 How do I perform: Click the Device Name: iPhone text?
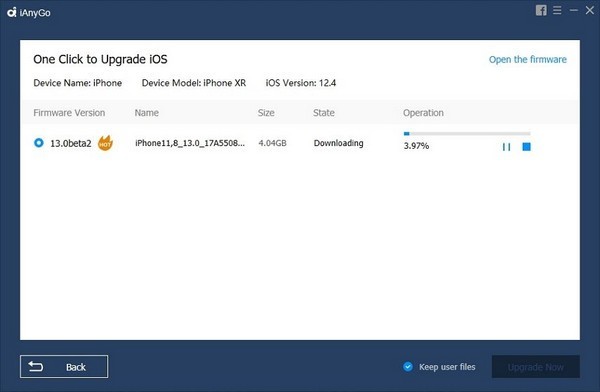(x=78, y=83)
